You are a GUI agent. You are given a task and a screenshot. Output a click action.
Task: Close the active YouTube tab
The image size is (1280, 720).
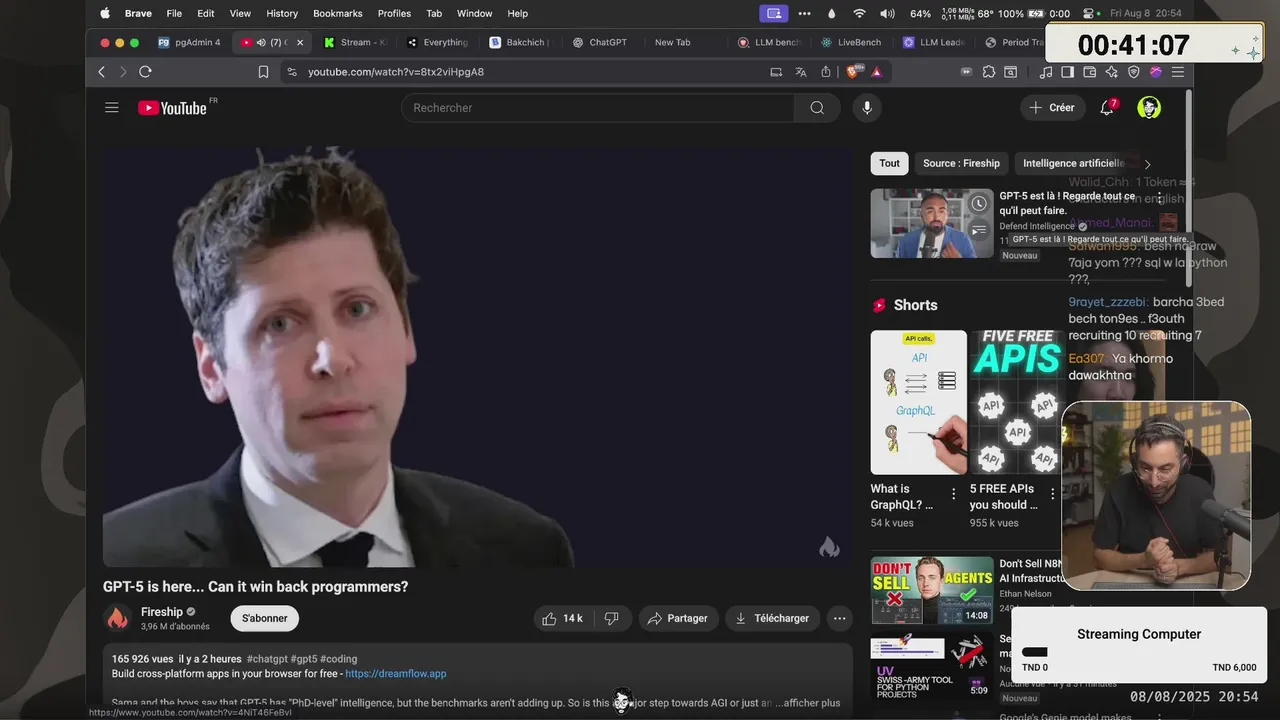(300, 43)
